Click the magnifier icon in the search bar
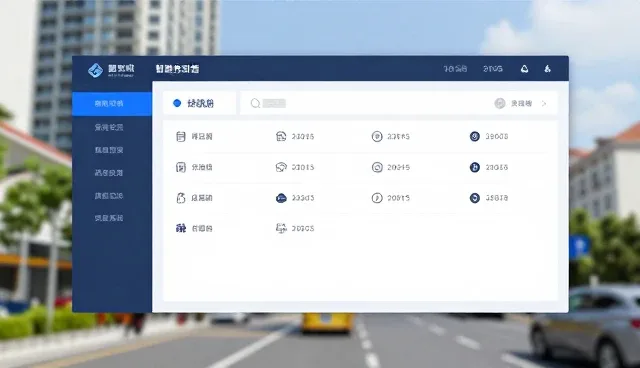This screenshot has height=368, width=640. (x=256, y=103)
